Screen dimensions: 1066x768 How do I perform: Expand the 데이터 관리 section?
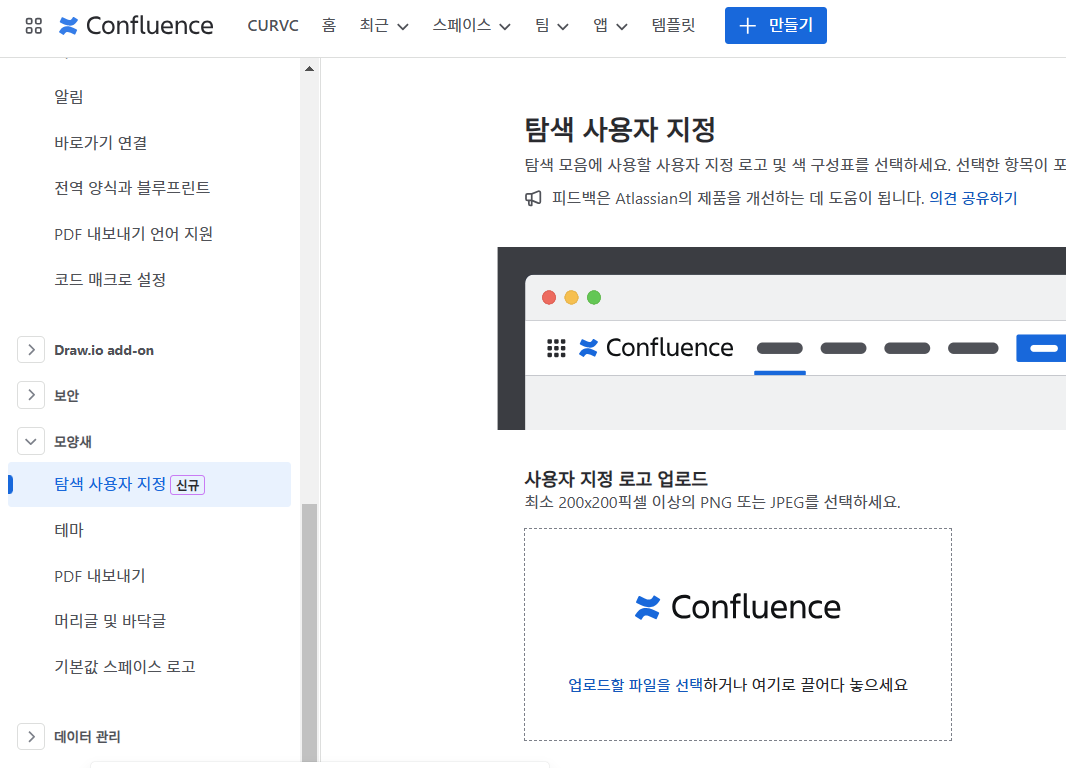point(31,737)
